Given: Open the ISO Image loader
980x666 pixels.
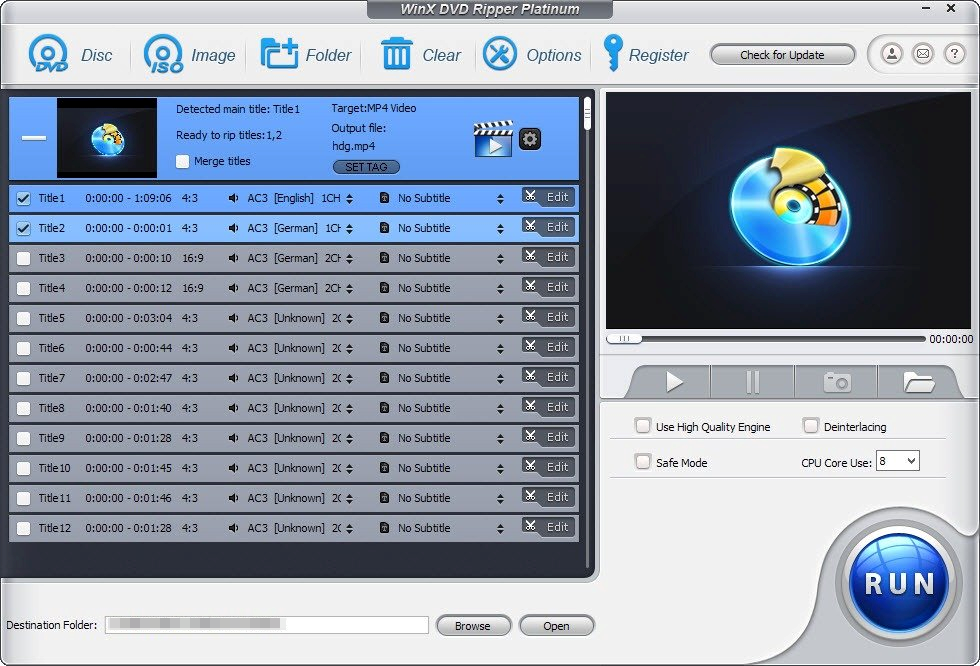Looking at the screenshot, I should pyautogui.click(x=163, y=54).
